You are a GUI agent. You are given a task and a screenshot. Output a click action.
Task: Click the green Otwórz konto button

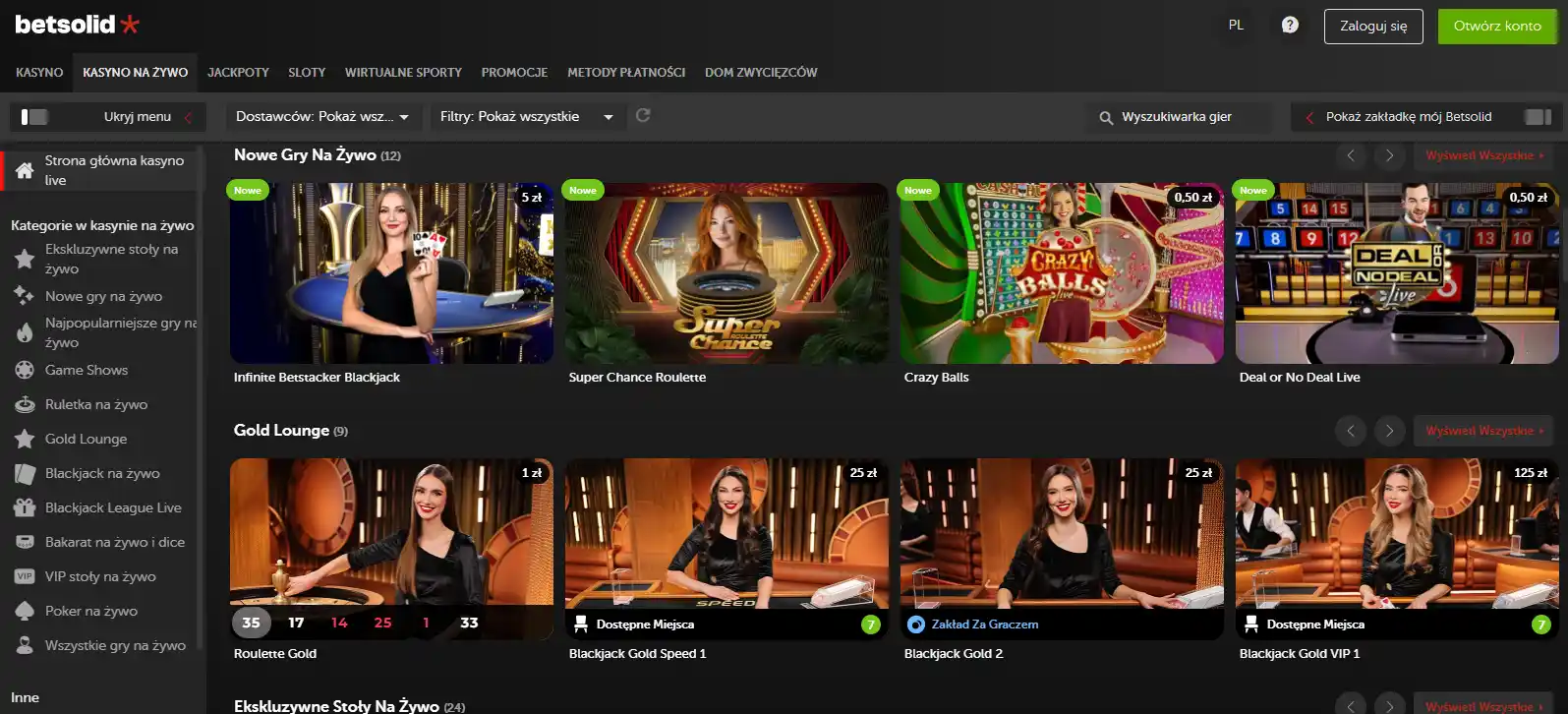(x=1496, y=27)
